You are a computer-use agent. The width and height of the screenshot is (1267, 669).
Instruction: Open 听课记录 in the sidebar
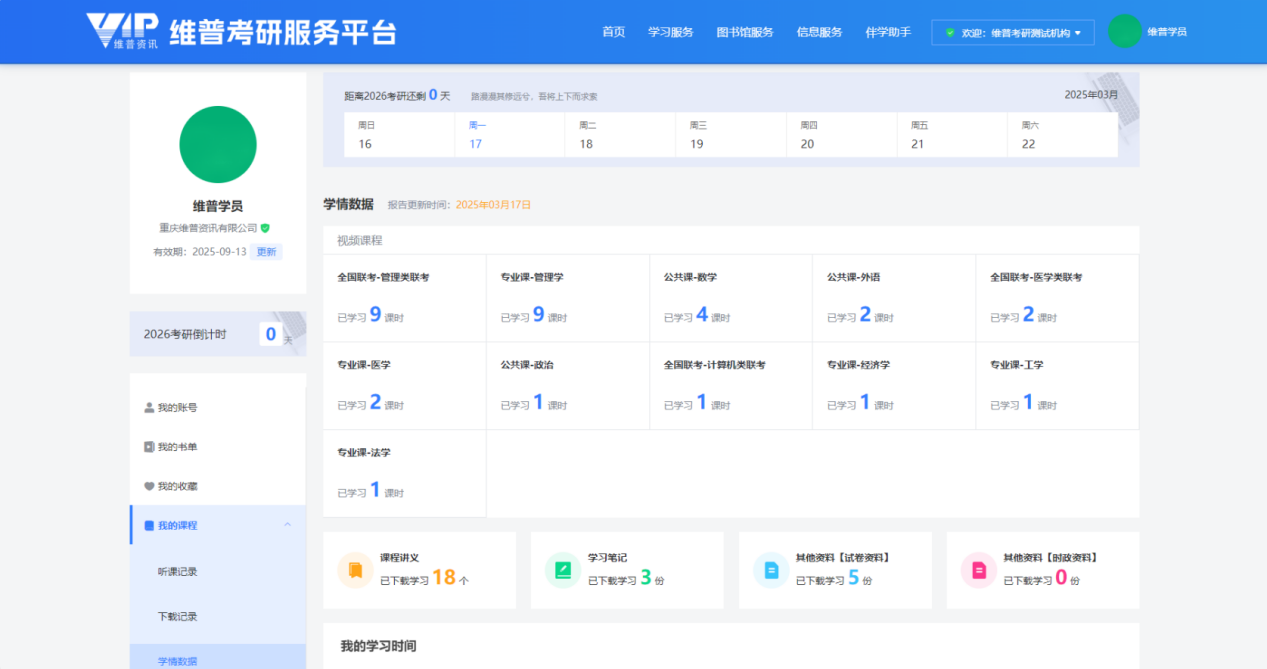[178, 572]
